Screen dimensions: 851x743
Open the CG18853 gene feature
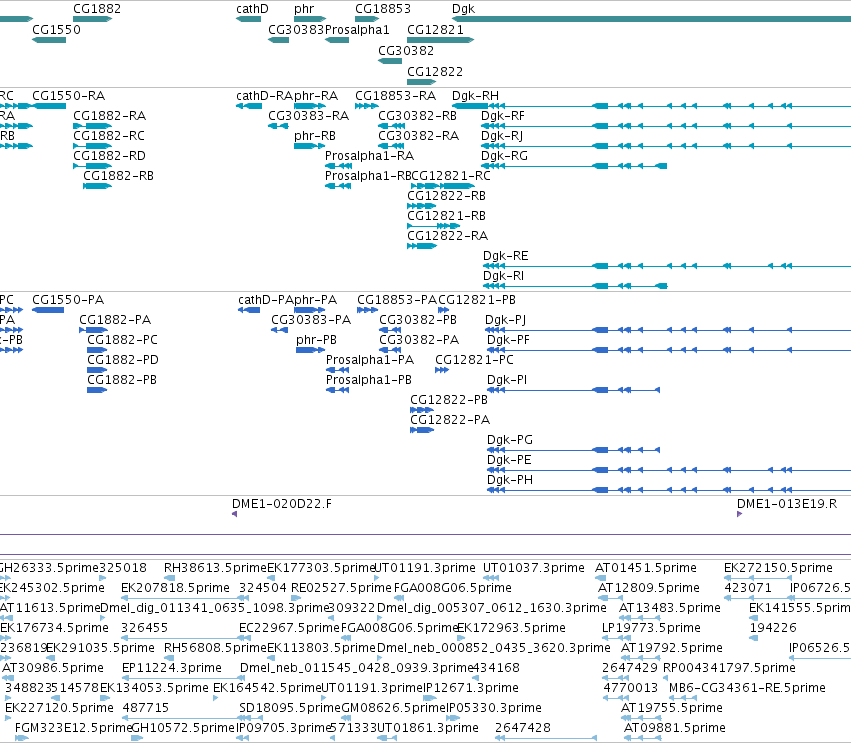coord(367,19)
